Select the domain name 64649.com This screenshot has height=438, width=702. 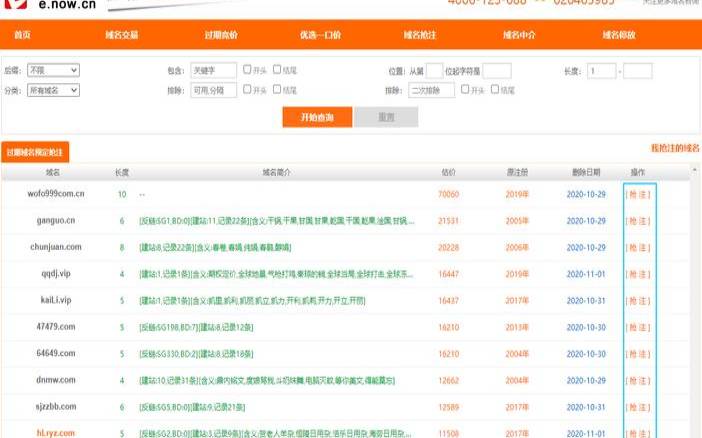pos(56,353)
